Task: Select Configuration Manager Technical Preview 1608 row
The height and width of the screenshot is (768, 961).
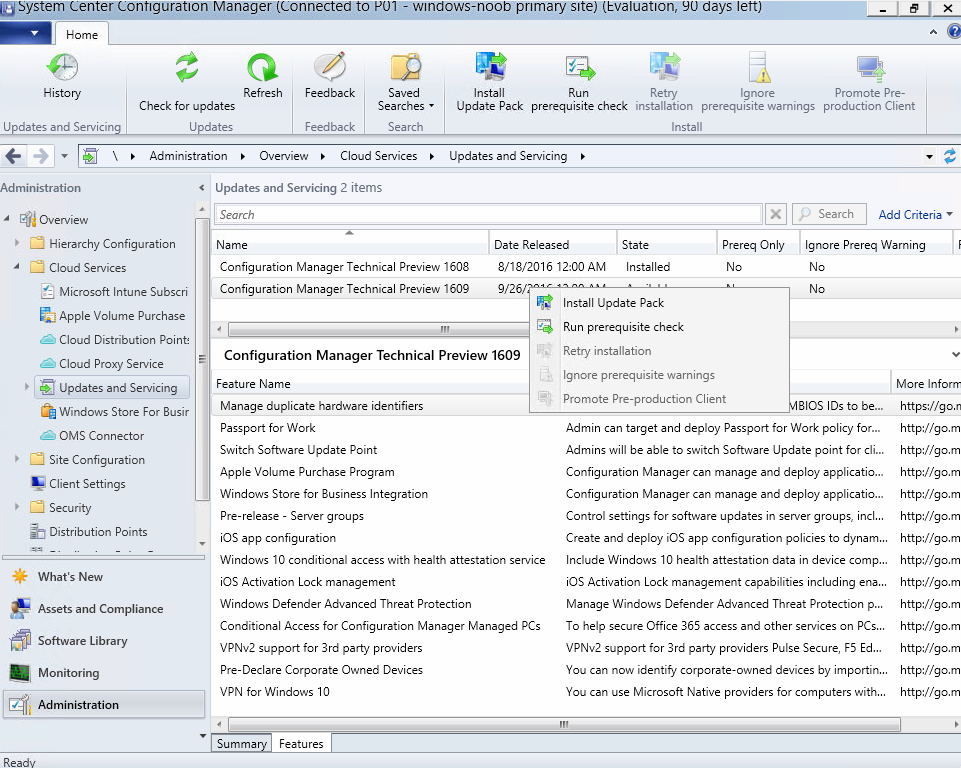Action: (x=586, y=267)
